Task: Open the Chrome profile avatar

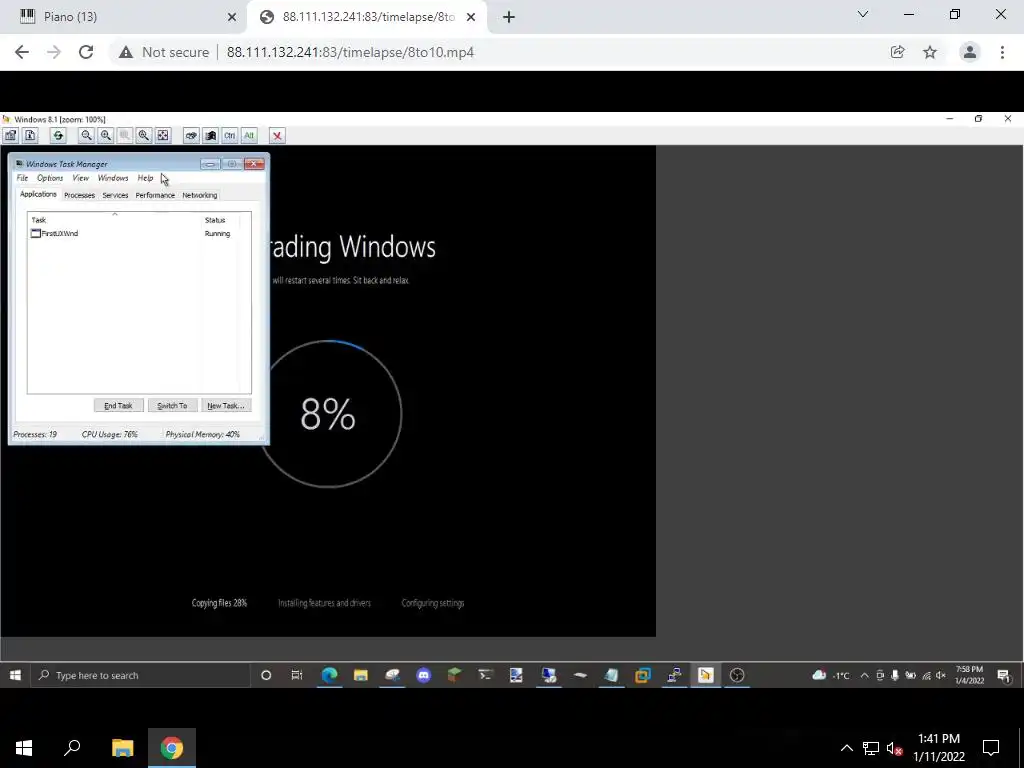Action: pyautogui.click(x=970, y=52)
